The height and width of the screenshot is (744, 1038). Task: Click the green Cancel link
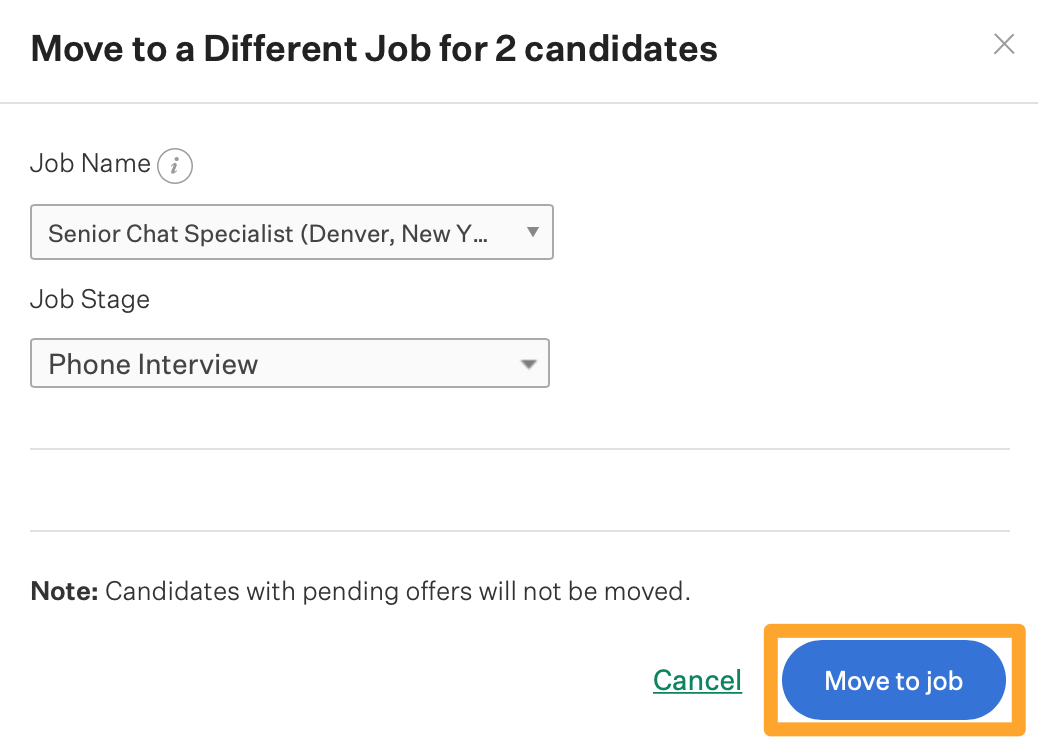(697, 680)
